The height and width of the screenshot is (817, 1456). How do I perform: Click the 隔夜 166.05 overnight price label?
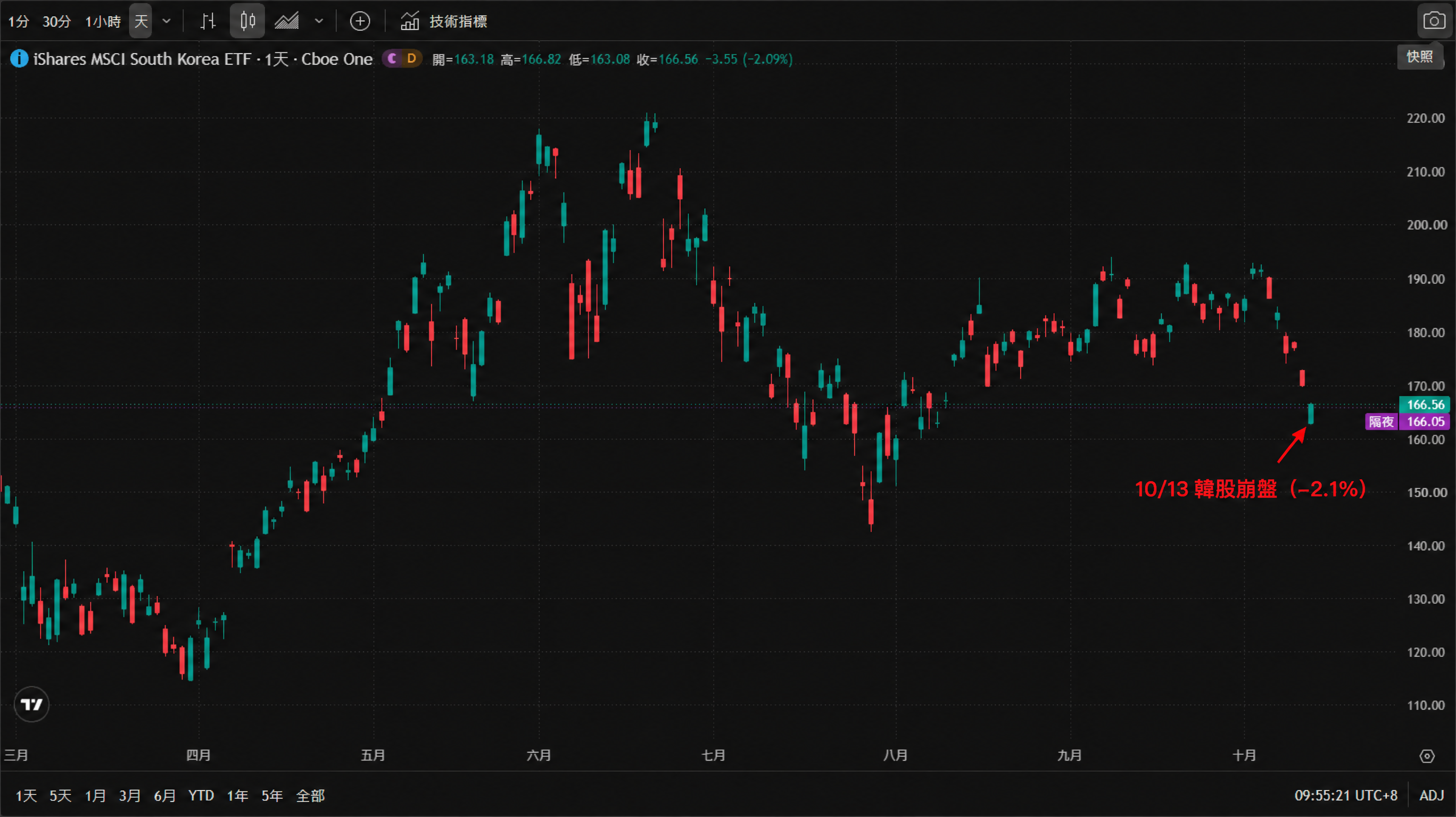(x=1408, y=421)
